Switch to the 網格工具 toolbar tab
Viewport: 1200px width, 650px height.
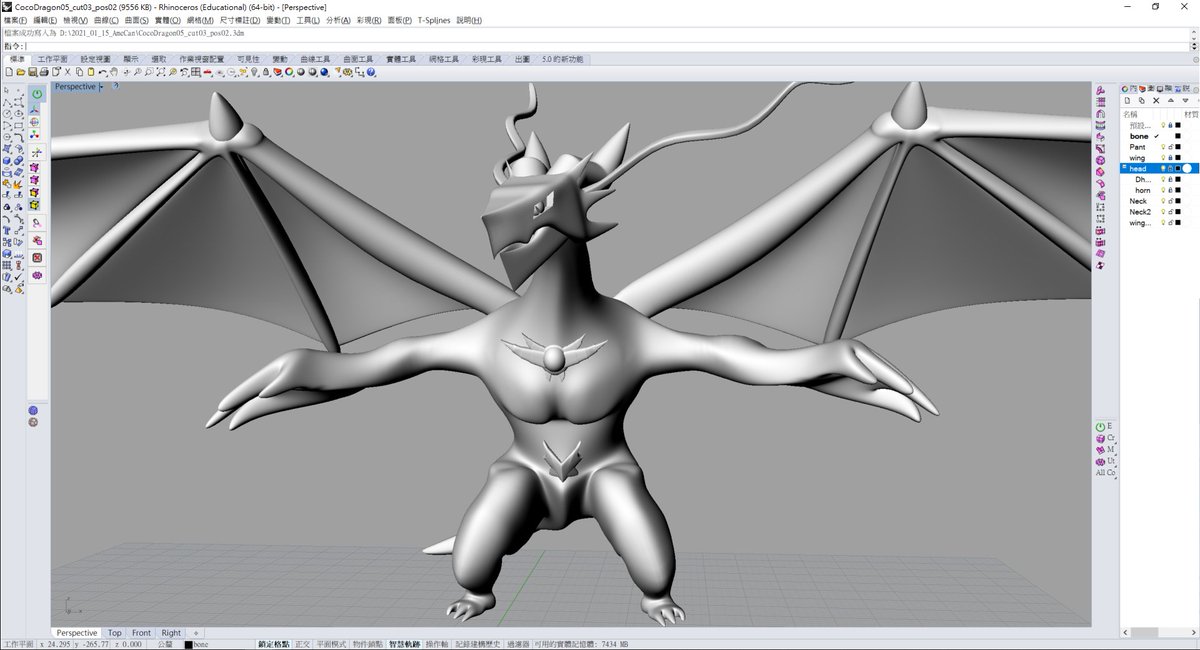pyautogui.click(x=445, y=59)
